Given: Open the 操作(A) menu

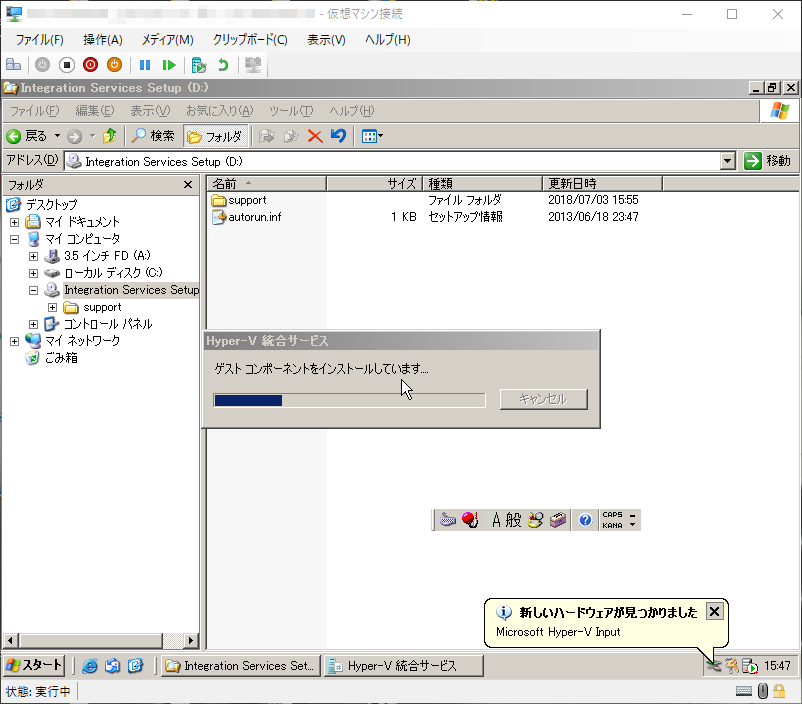Looking at the screenshot, I should point(103,40).
